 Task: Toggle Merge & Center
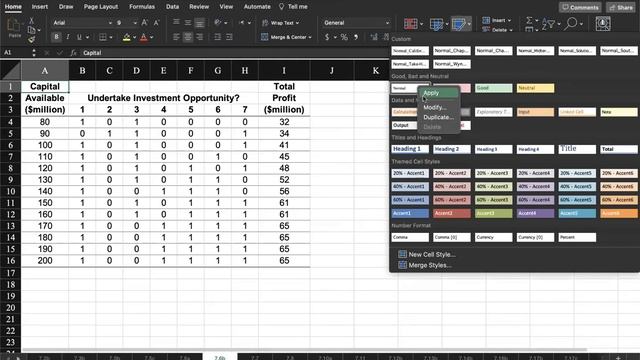point(286,37)
